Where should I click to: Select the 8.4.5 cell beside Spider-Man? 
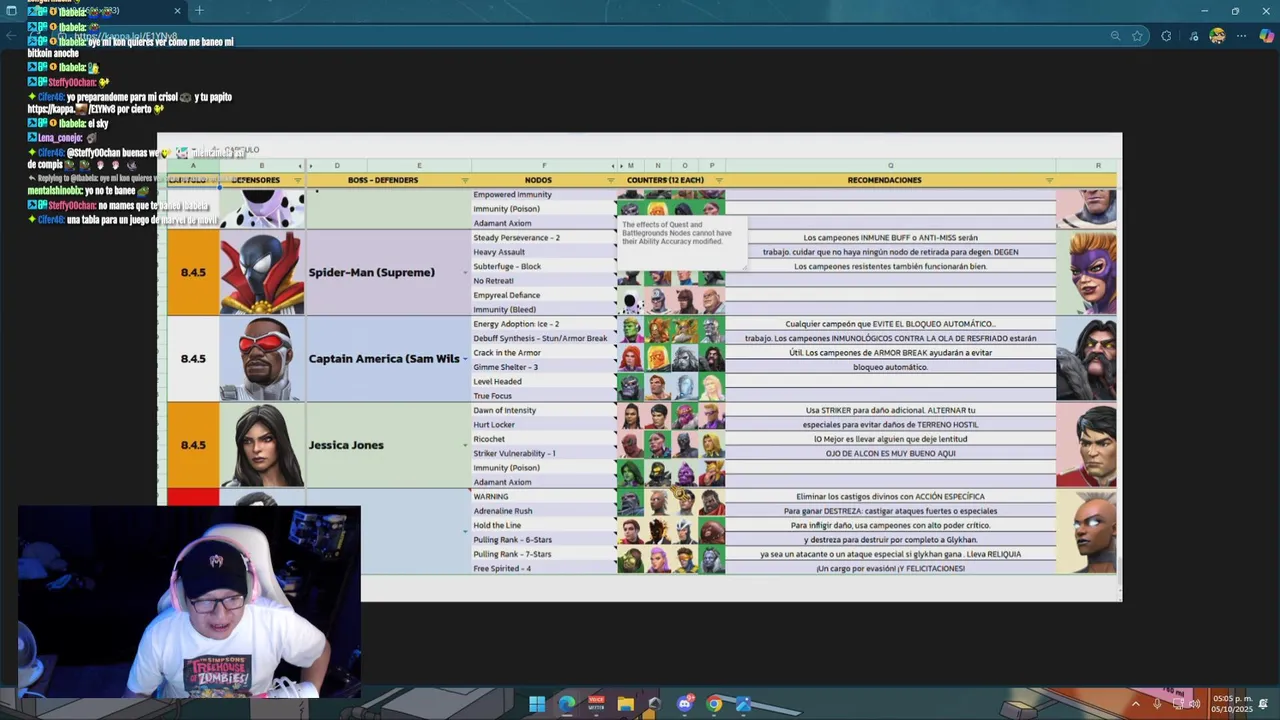(x=193, y=273)
